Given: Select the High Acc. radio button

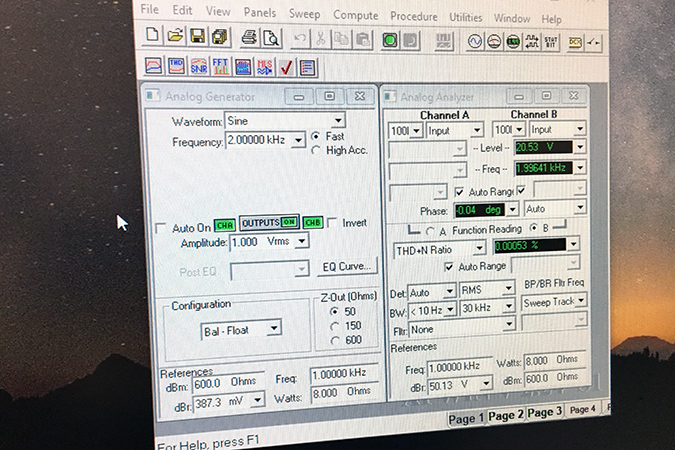Looking at the screenshot, I should (x=316, y=150).
